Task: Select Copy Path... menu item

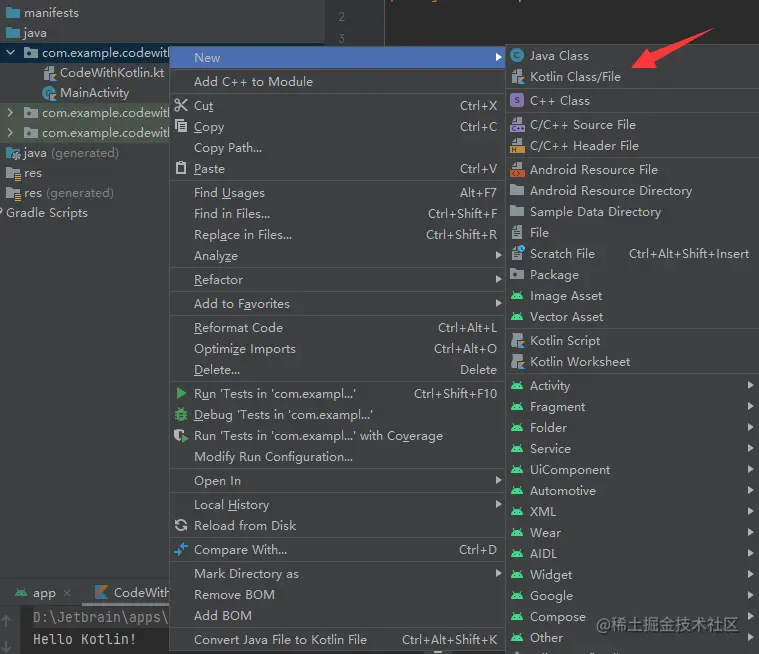Action: (337, 148)
